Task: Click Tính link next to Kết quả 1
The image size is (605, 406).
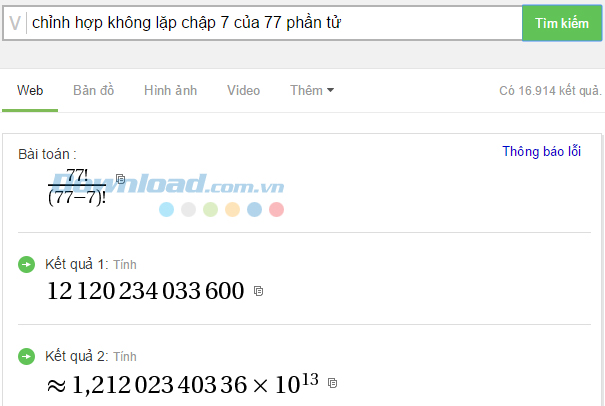Action: [125, 265]
